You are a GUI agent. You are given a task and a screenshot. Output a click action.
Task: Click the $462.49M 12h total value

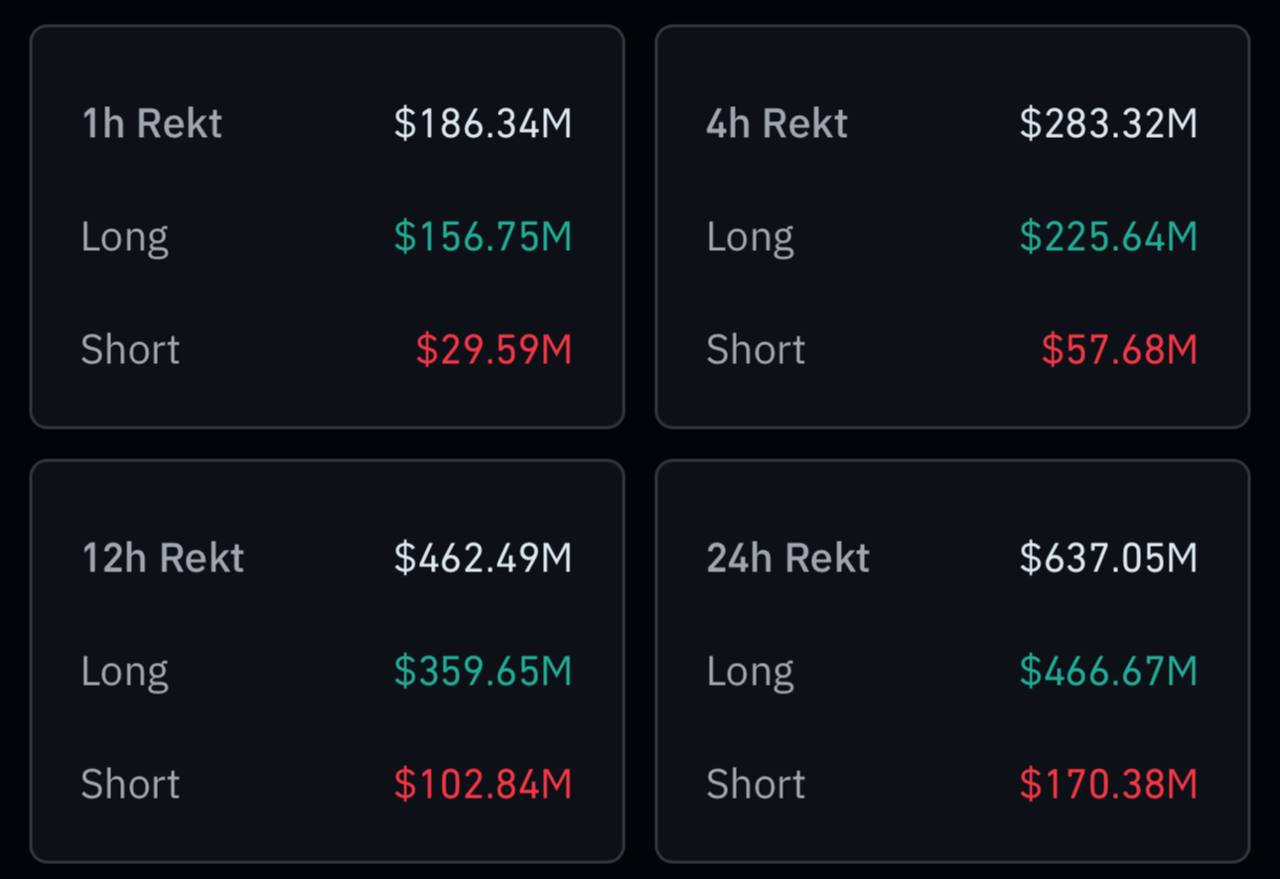(x=482, y=557)
